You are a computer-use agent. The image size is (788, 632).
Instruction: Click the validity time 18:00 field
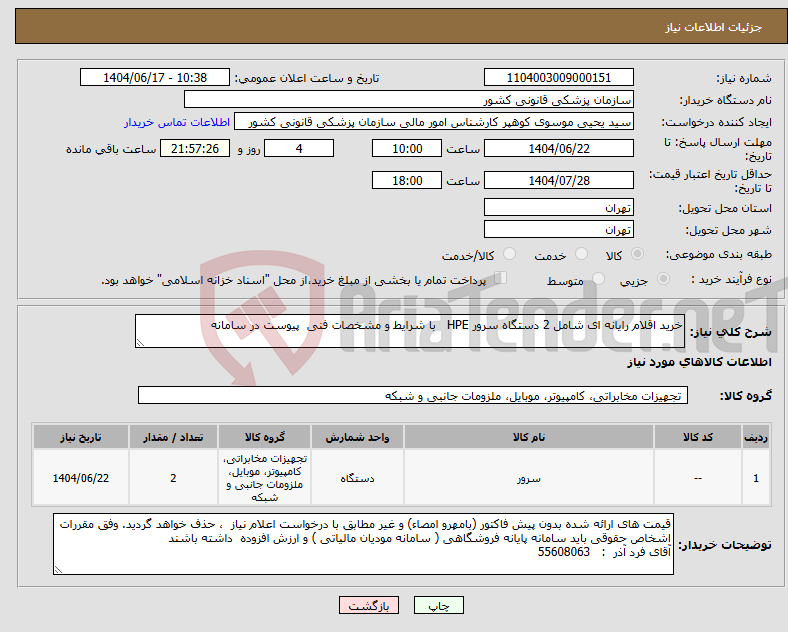click(407, 180)
